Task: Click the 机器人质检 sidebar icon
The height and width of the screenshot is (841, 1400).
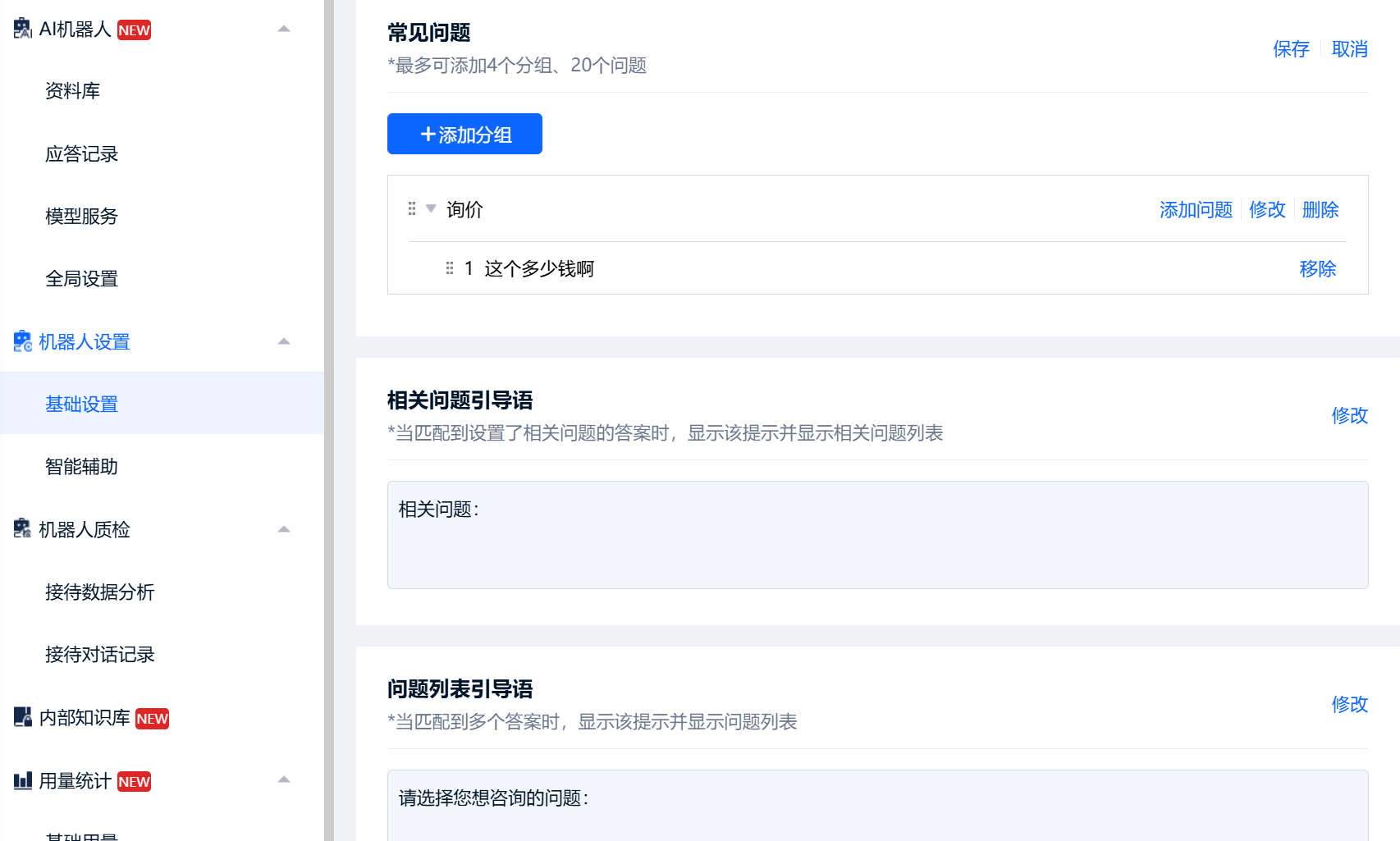Action: coord(22,529)
